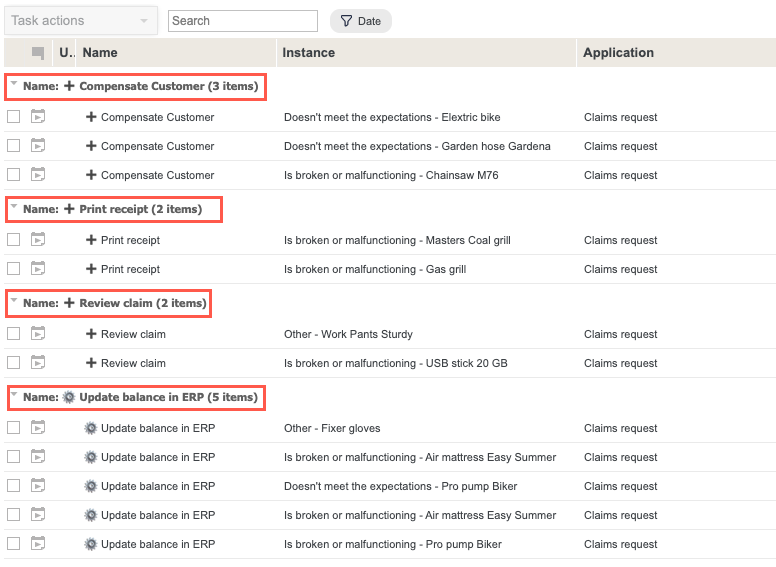
Task: Click the Search input field
Action: 242,21
